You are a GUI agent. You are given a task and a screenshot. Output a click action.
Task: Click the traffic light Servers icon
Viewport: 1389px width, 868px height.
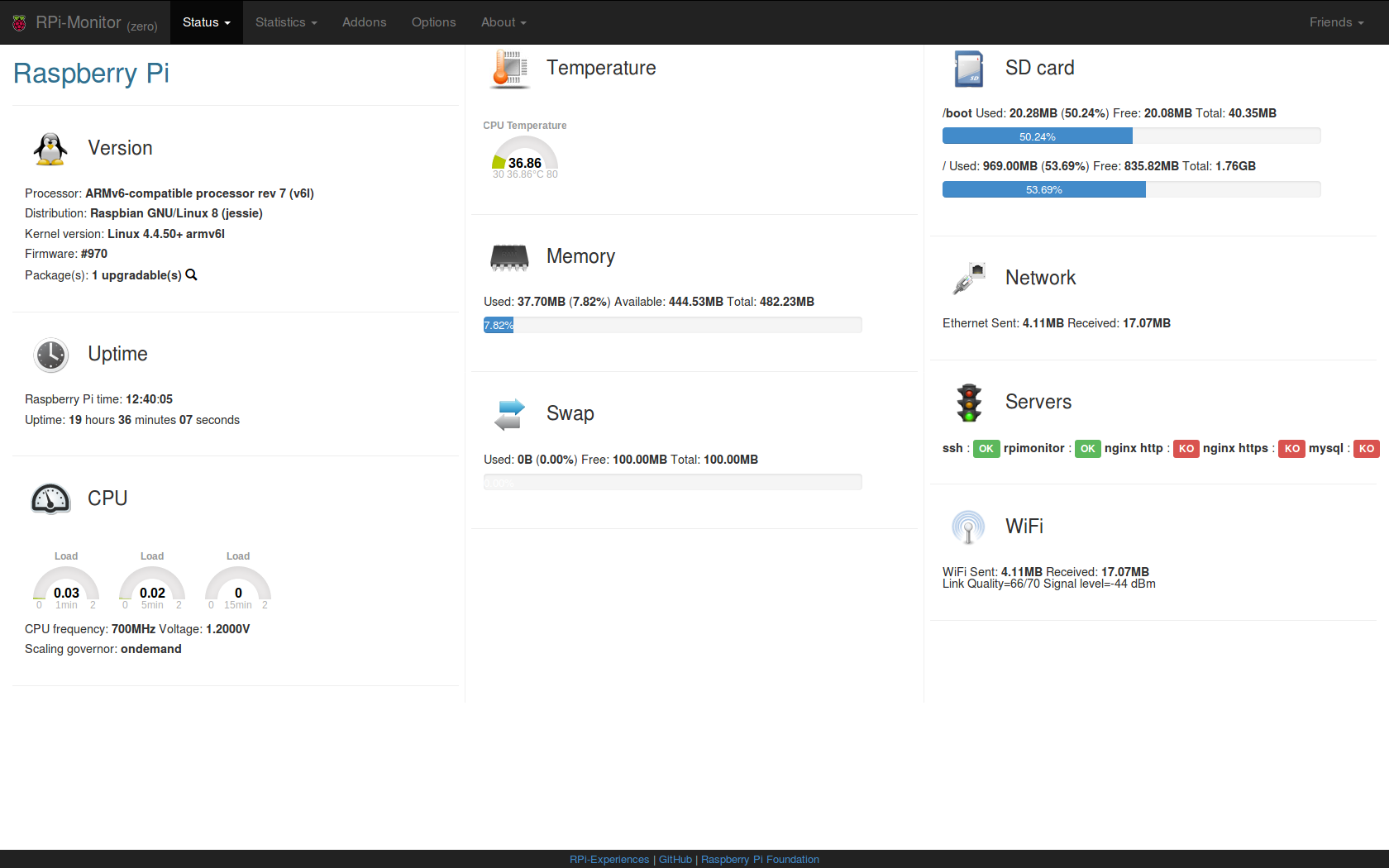(x=969, y=403)
